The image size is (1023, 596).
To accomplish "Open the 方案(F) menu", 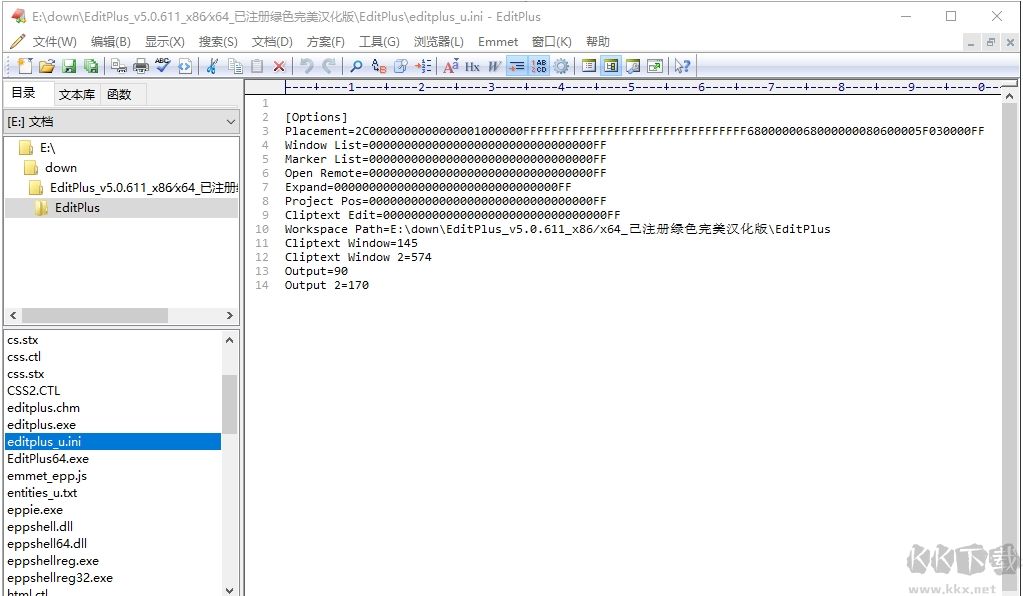I will [x=326, y=42].
